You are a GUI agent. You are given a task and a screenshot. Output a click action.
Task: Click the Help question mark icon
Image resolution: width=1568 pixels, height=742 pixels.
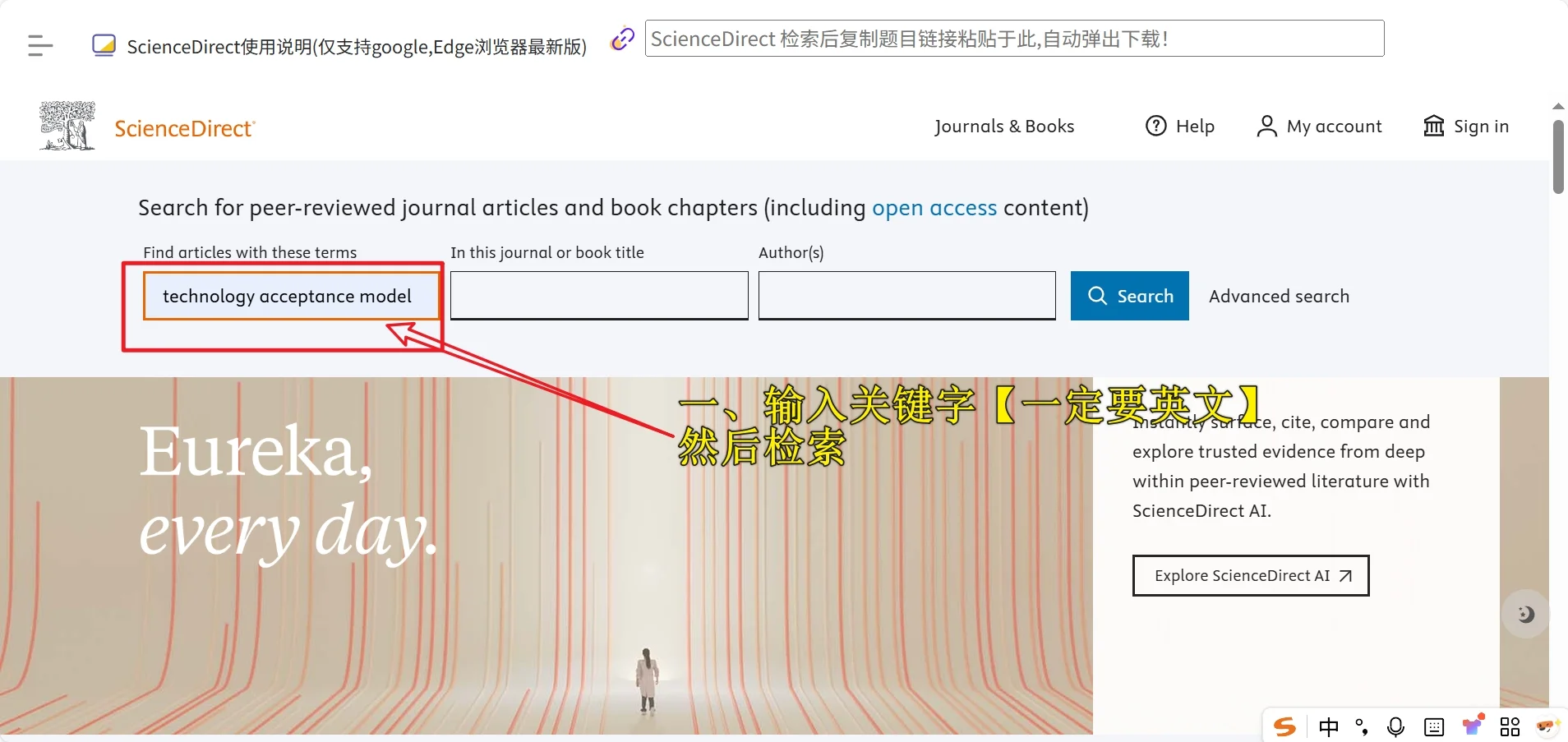(1156, 126)
